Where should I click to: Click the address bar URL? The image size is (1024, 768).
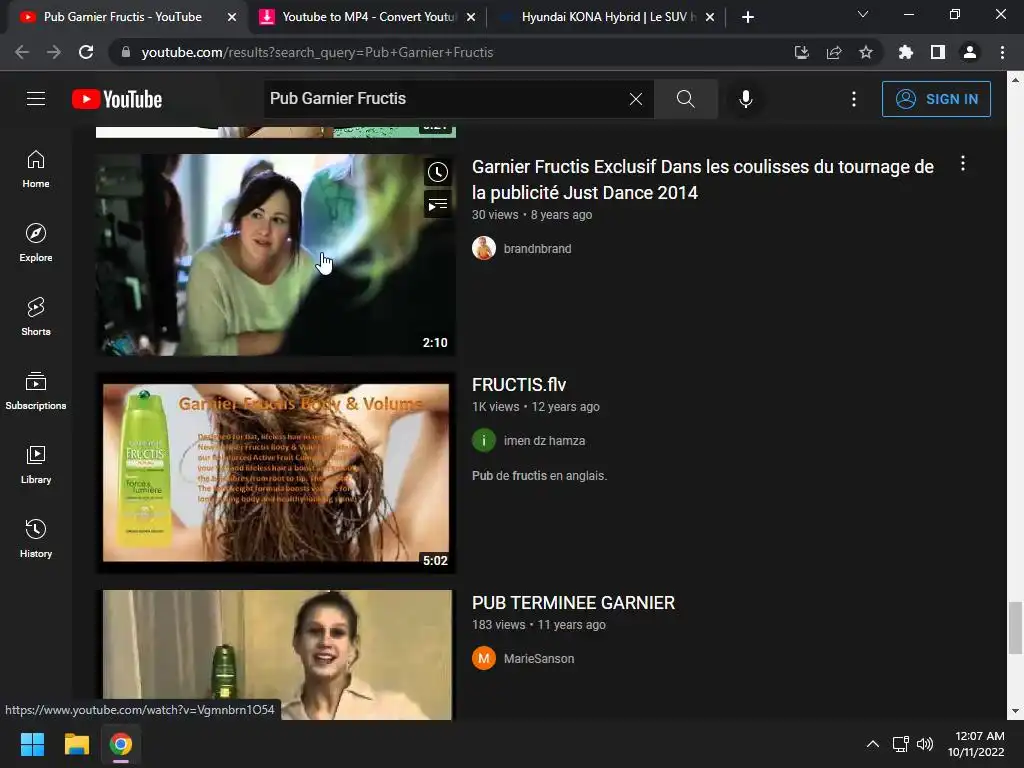pos(317,52)
